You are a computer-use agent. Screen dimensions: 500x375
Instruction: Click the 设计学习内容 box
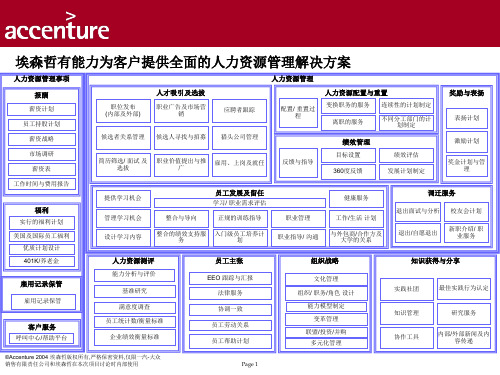(123, 237)
